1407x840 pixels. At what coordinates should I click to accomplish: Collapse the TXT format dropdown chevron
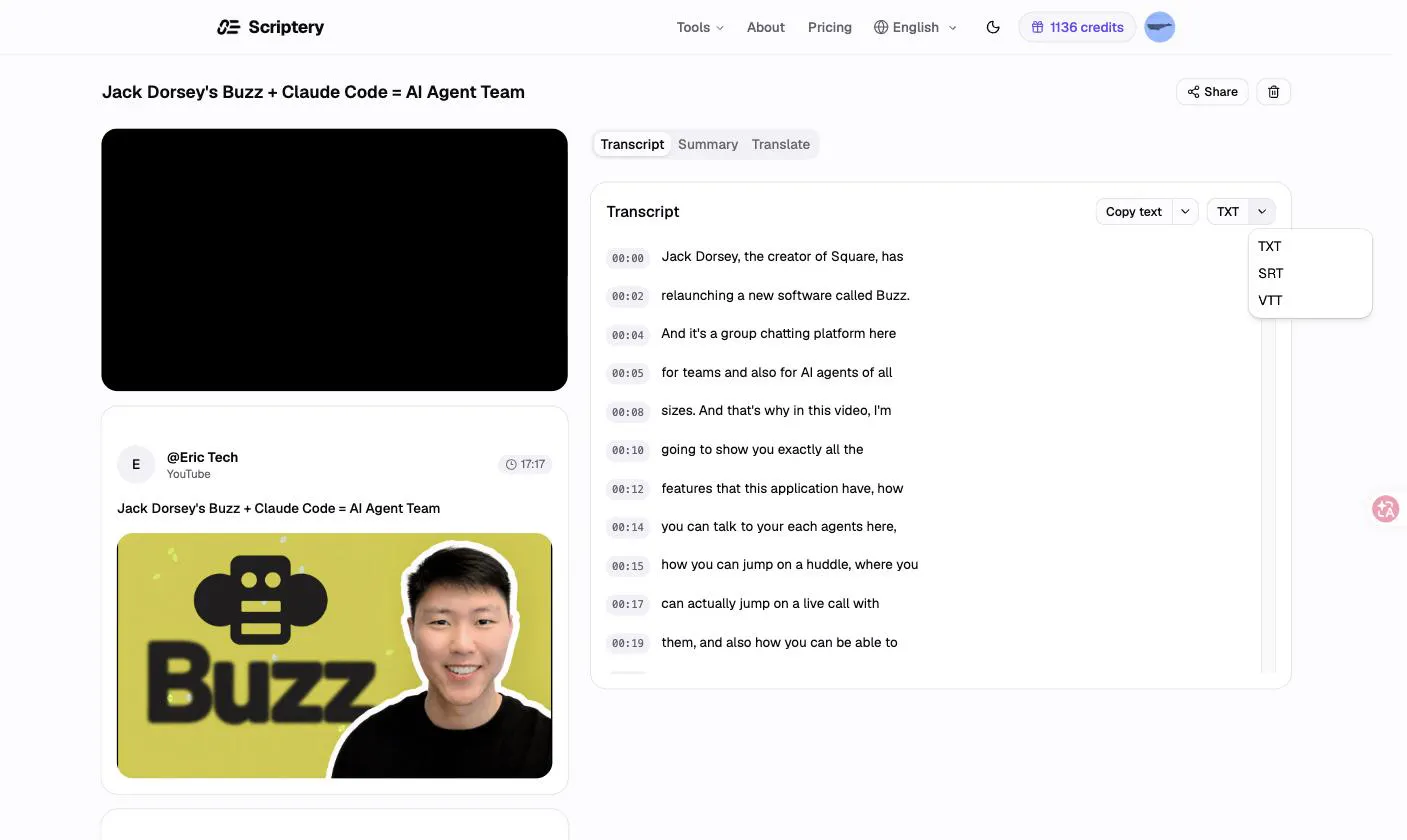point(1262,212)
